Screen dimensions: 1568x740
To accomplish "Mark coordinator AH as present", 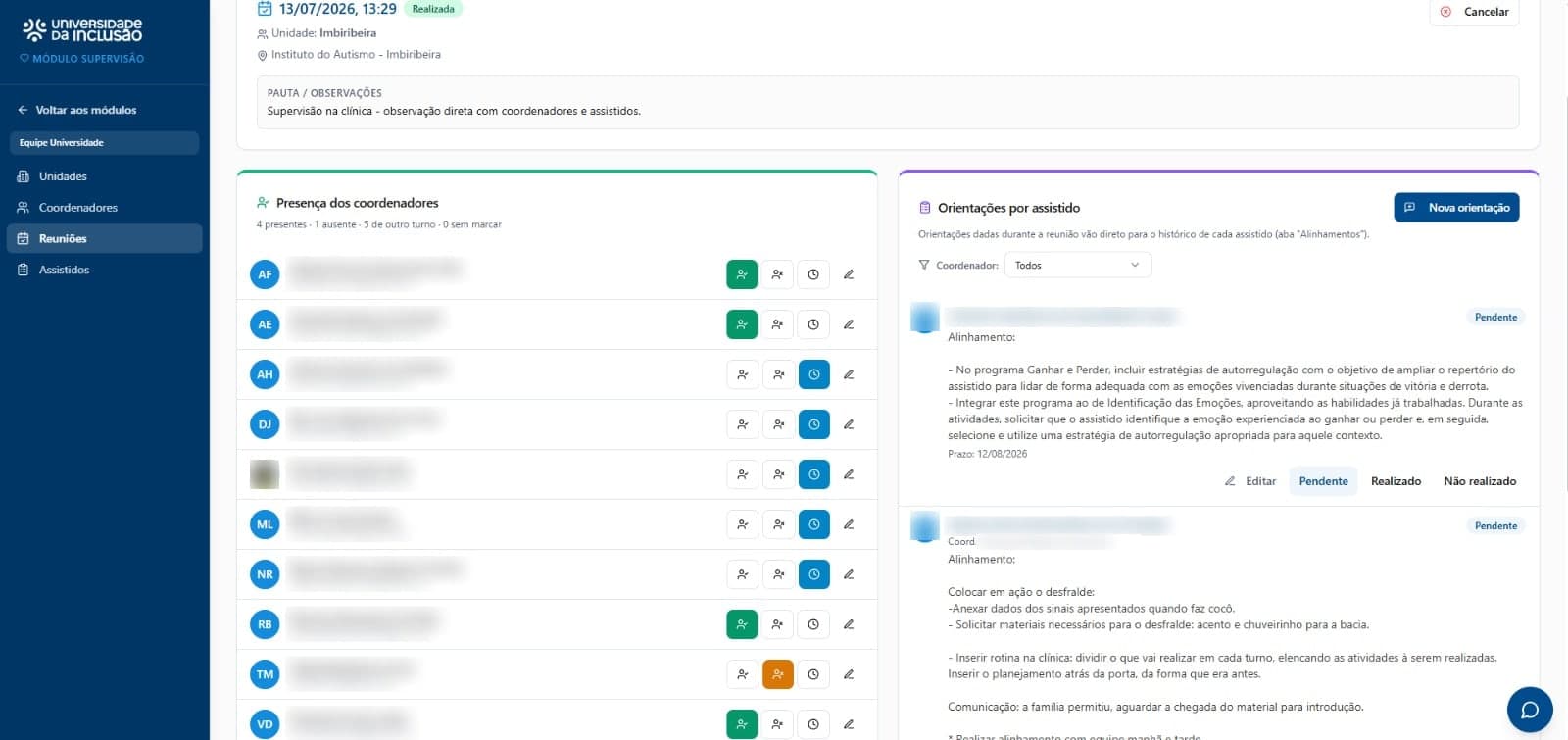I will pos(742,374).
